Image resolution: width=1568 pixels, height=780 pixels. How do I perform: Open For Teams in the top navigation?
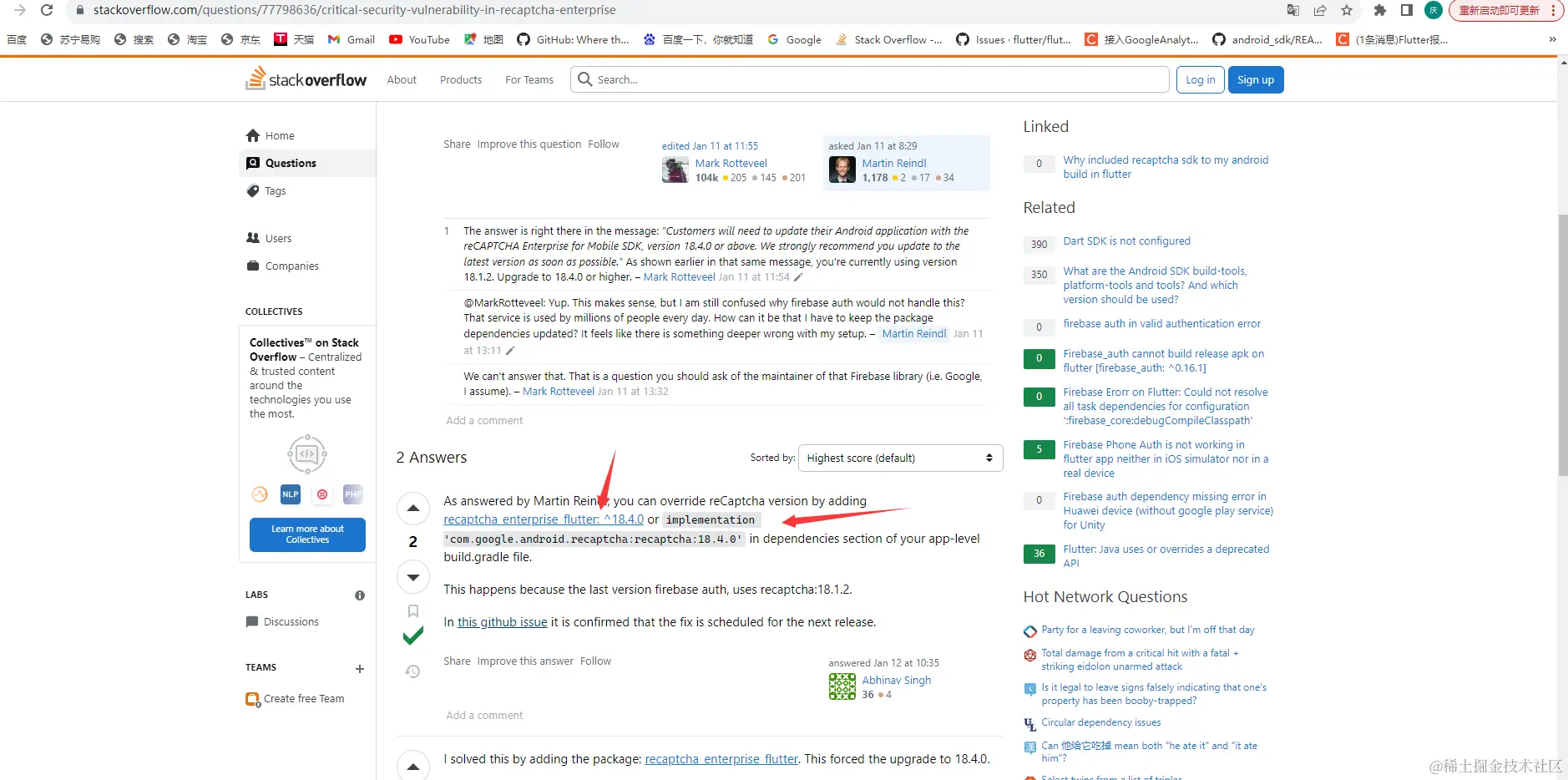(529, 79)
